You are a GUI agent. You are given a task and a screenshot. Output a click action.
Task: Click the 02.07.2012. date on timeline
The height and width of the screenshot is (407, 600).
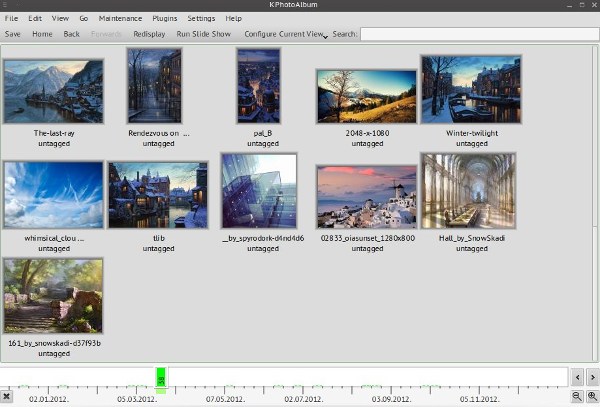click(x=303, y=399)
